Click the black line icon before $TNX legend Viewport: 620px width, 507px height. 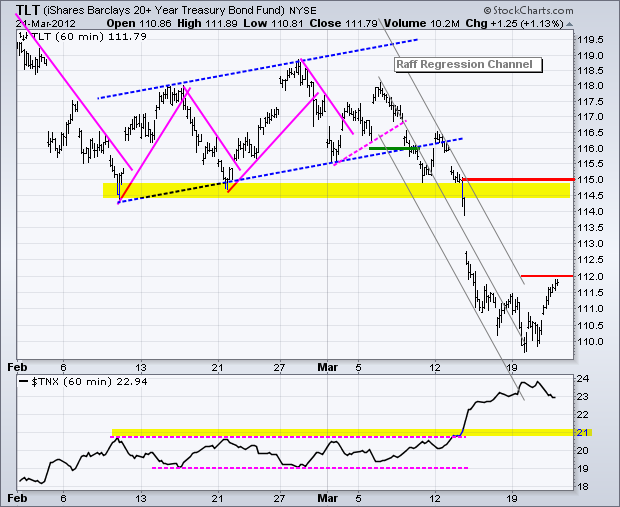pos(24,382)
